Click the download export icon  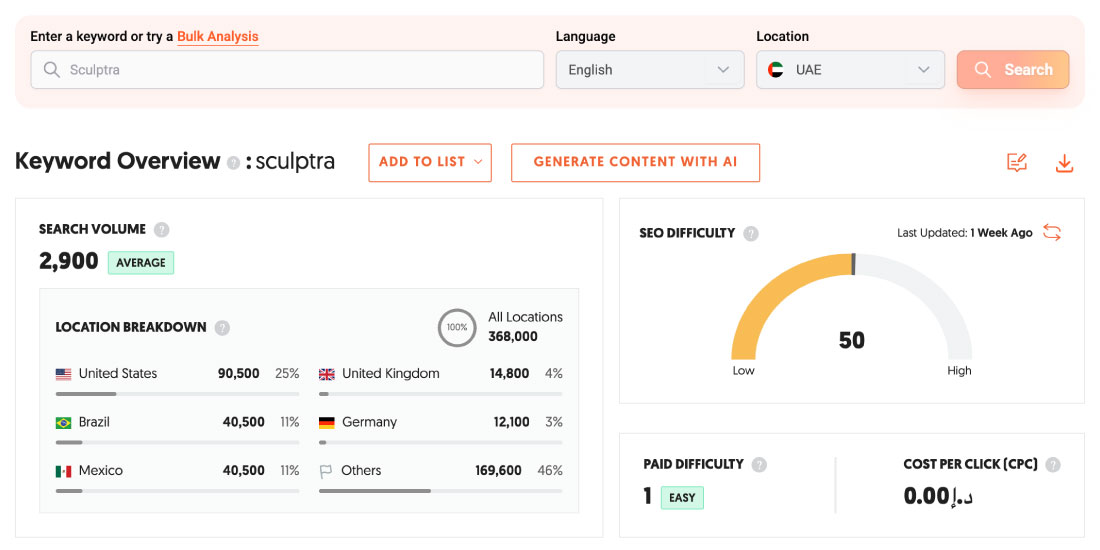1064,163
